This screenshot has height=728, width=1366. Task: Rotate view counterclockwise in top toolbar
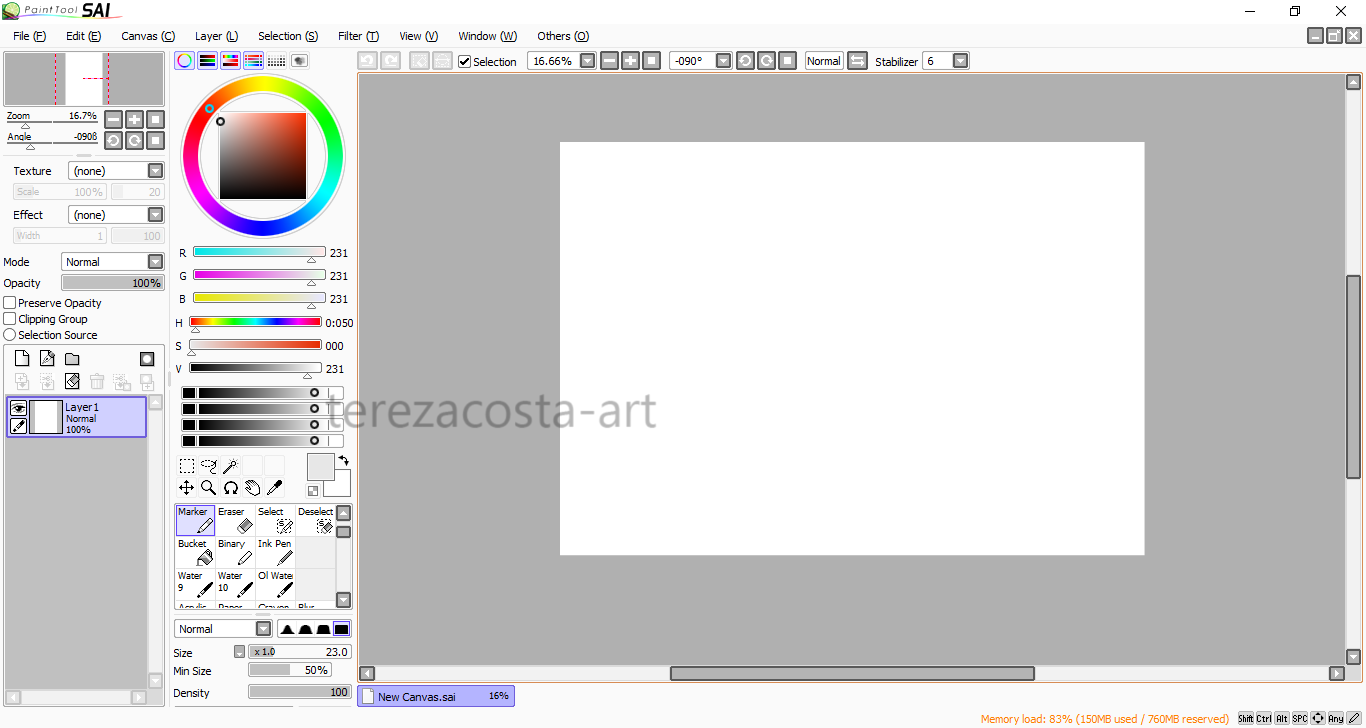(745, 61)
